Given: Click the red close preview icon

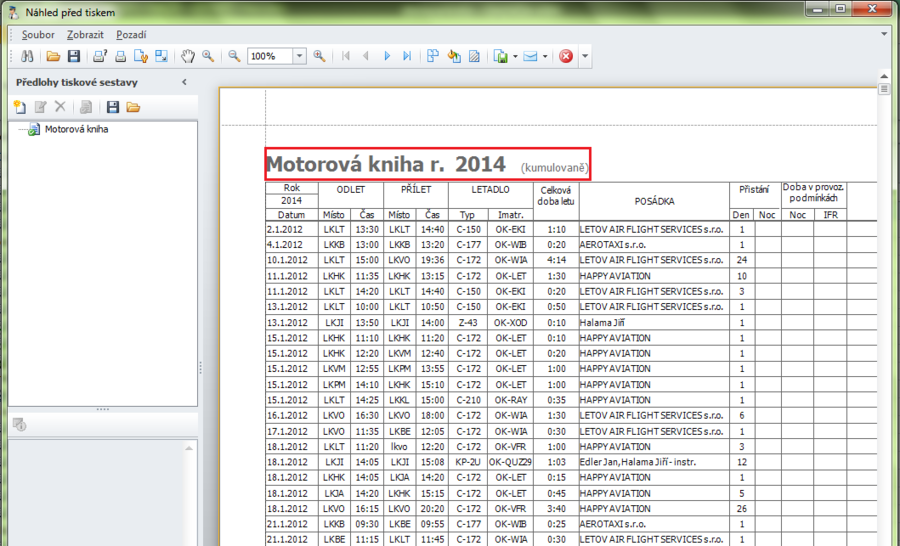Looking at the screenshot, I should pyautogui.click(x=566, y=57).
